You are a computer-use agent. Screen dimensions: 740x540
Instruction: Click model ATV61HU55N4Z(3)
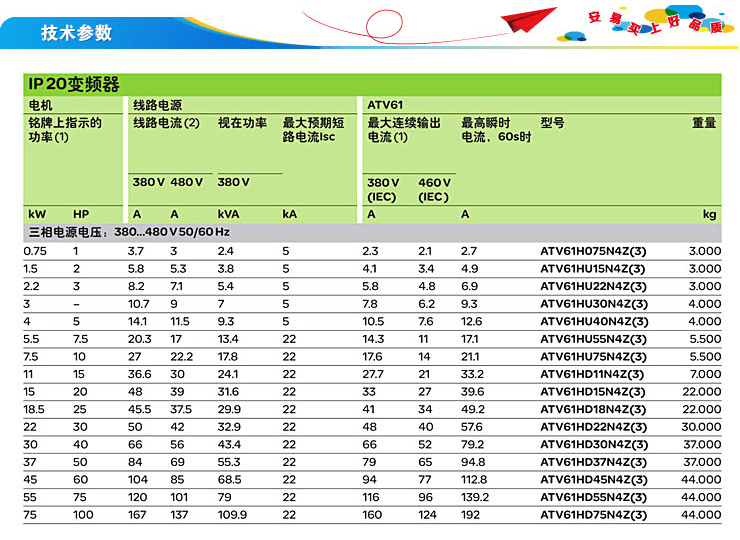click(x=593, y=339)
